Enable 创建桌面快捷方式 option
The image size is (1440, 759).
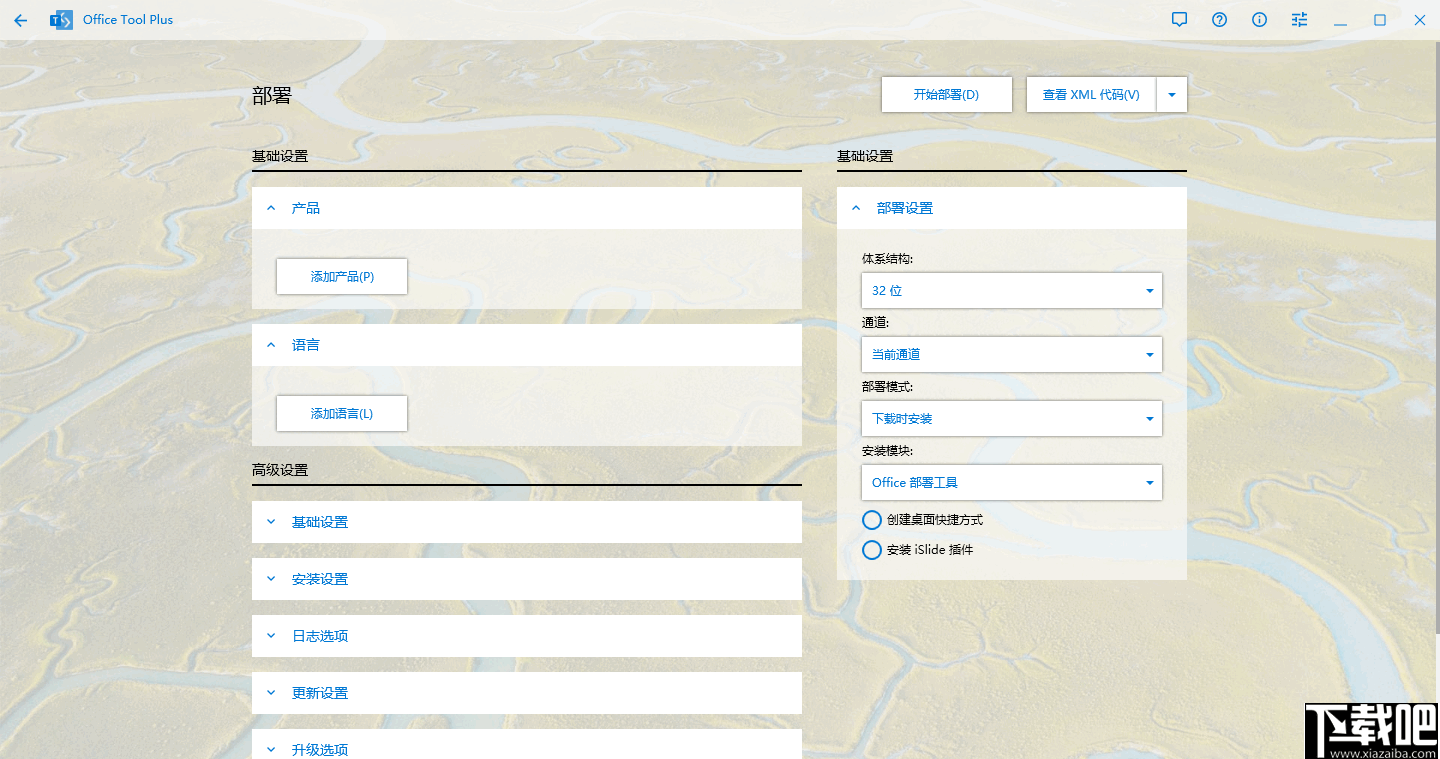pyautogui.click(x=871, y=519)
